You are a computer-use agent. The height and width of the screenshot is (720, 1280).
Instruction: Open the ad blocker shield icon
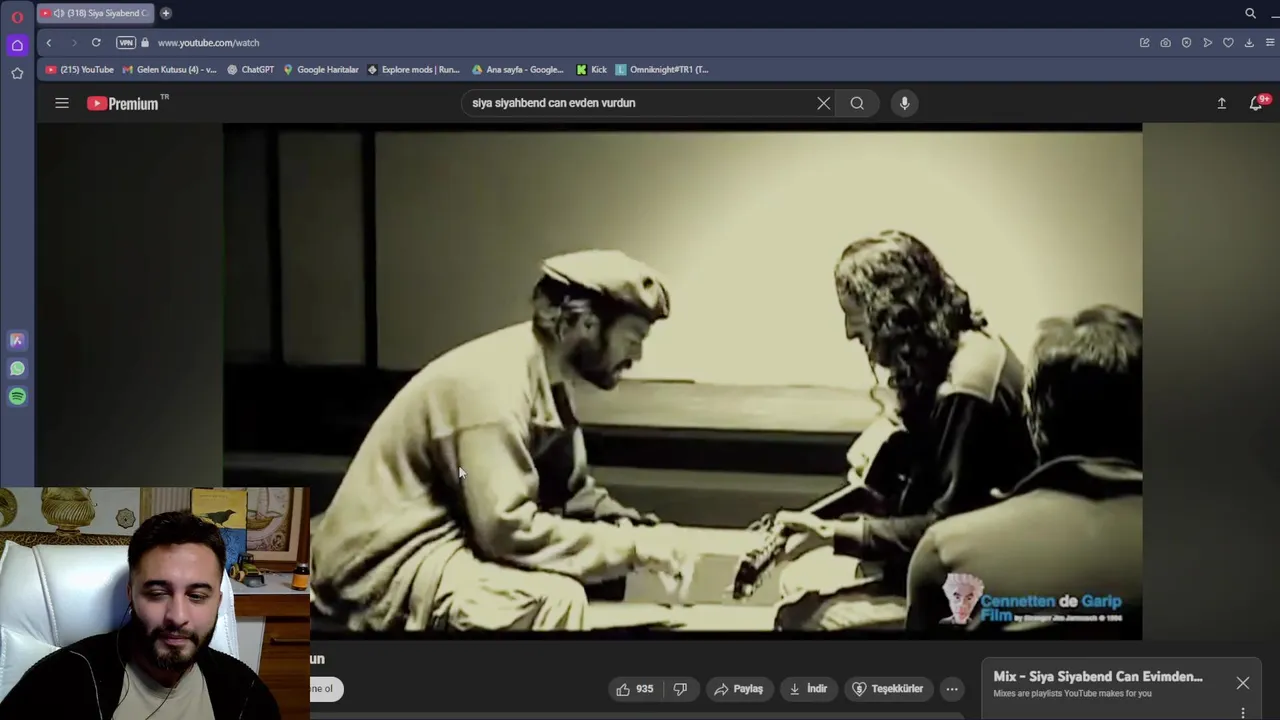pos(1186,43)
